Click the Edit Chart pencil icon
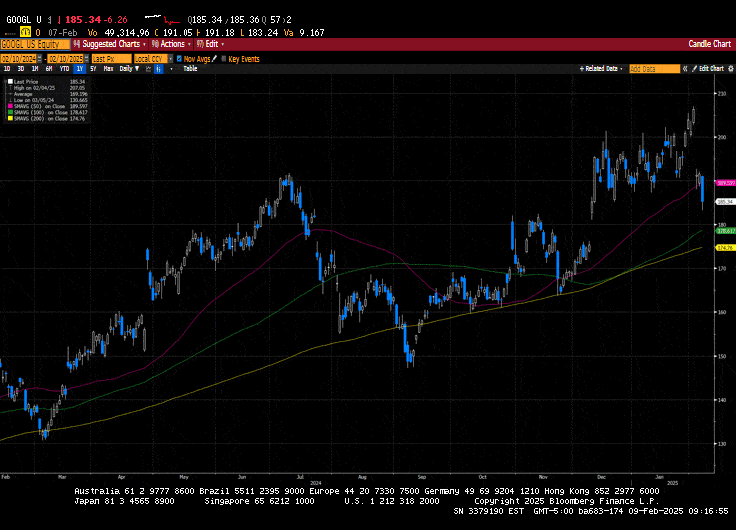The image size is (736, 530). pyautogui.click(x=692, y=68)
